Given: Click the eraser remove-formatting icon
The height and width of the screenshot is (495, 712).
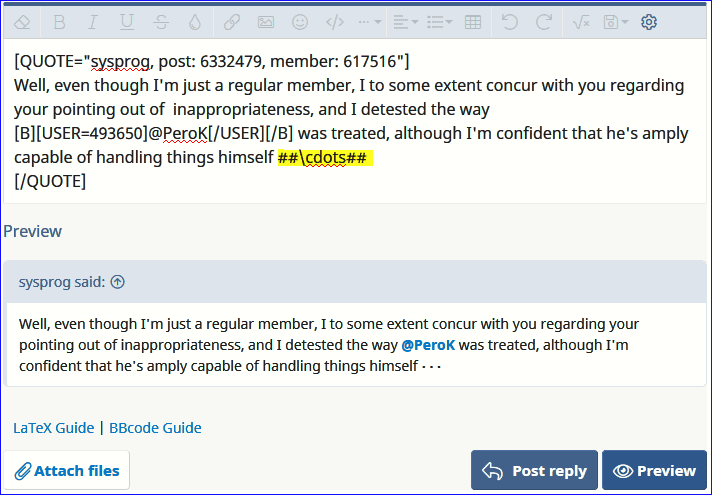Looking at the screenshot, I should pos(23,22).
